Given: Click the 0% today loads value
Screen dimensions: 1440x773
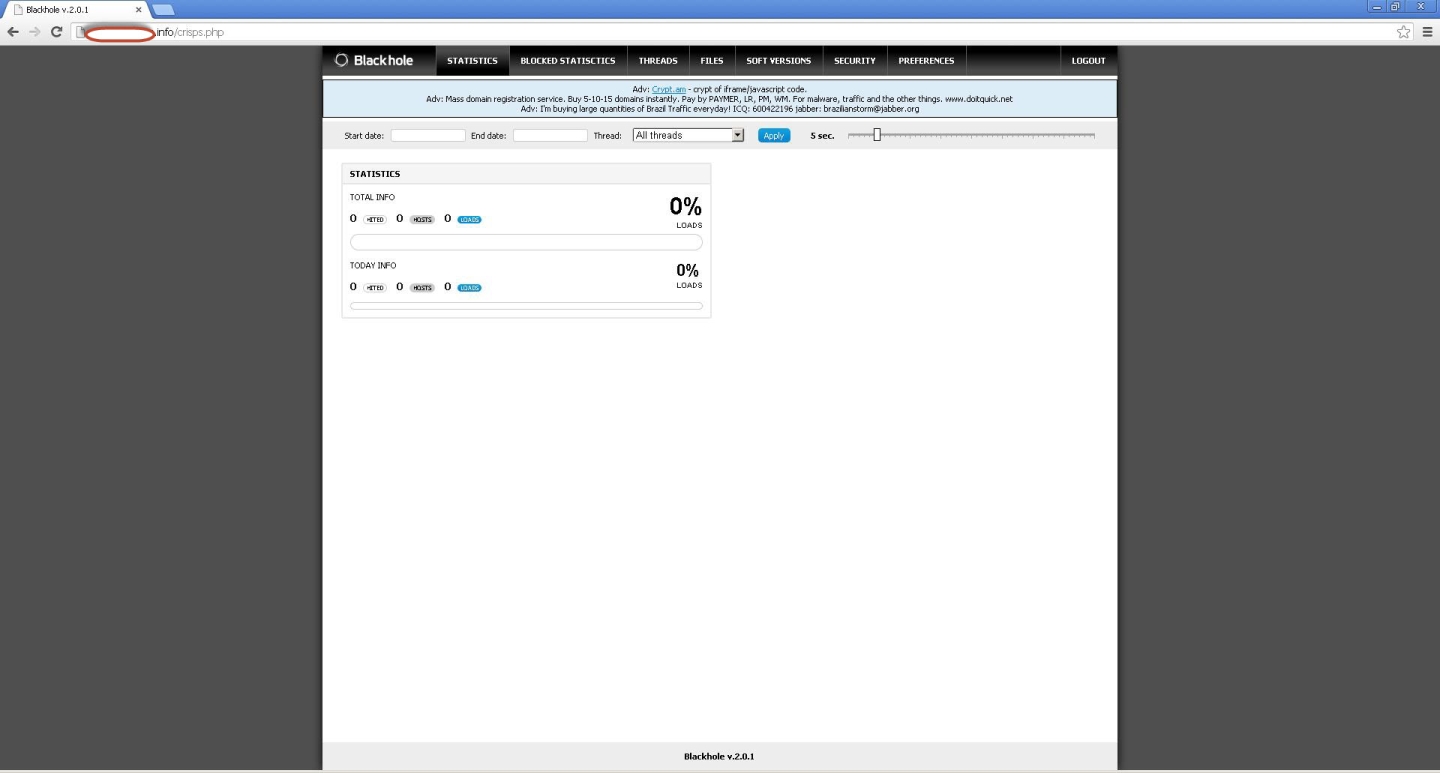Looking at the screenshot, I should coord(687,270).
